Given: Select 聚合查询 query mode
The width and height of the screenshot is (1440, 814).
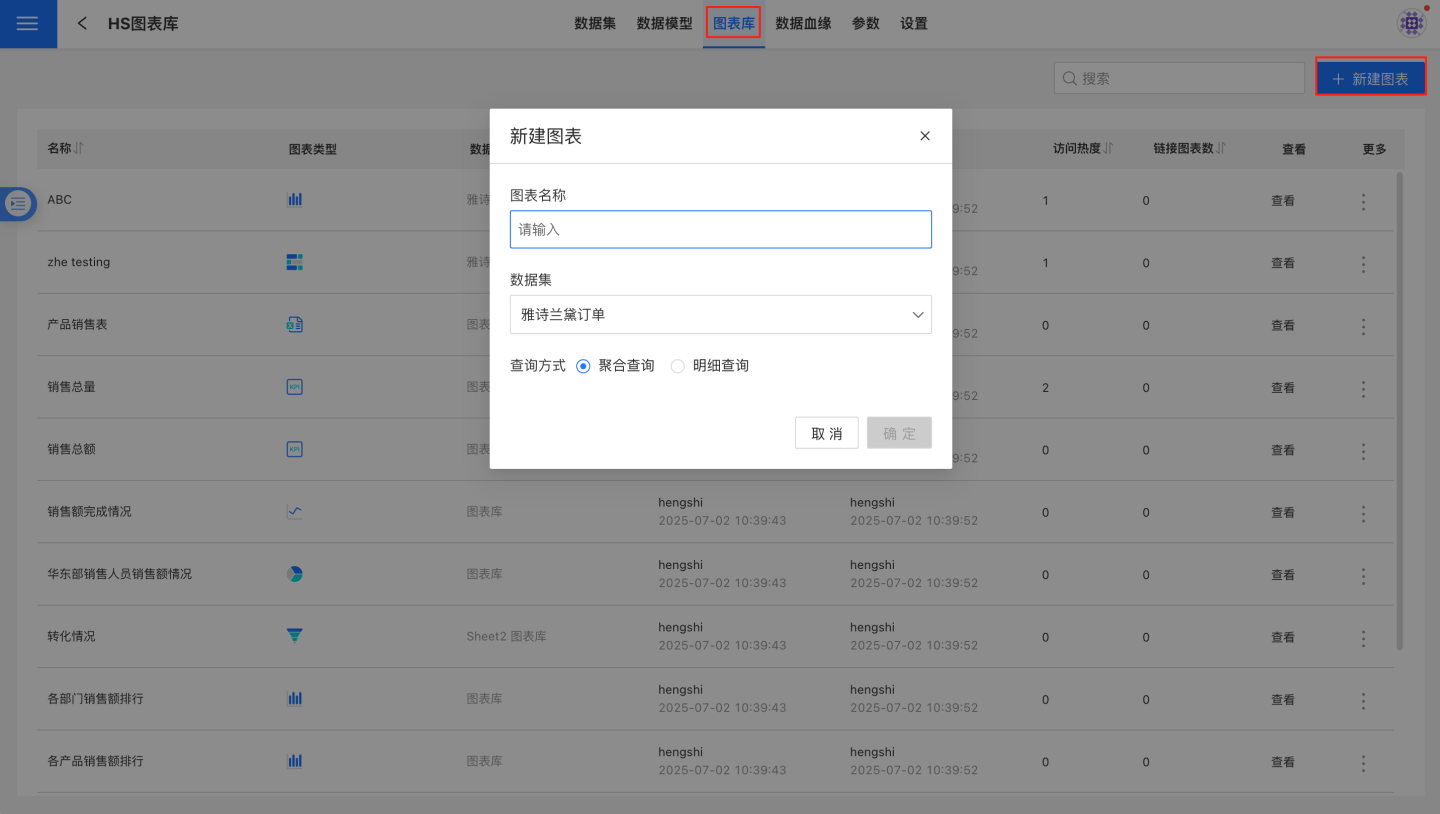Looking at the screenshot, I should pos(584,366).
